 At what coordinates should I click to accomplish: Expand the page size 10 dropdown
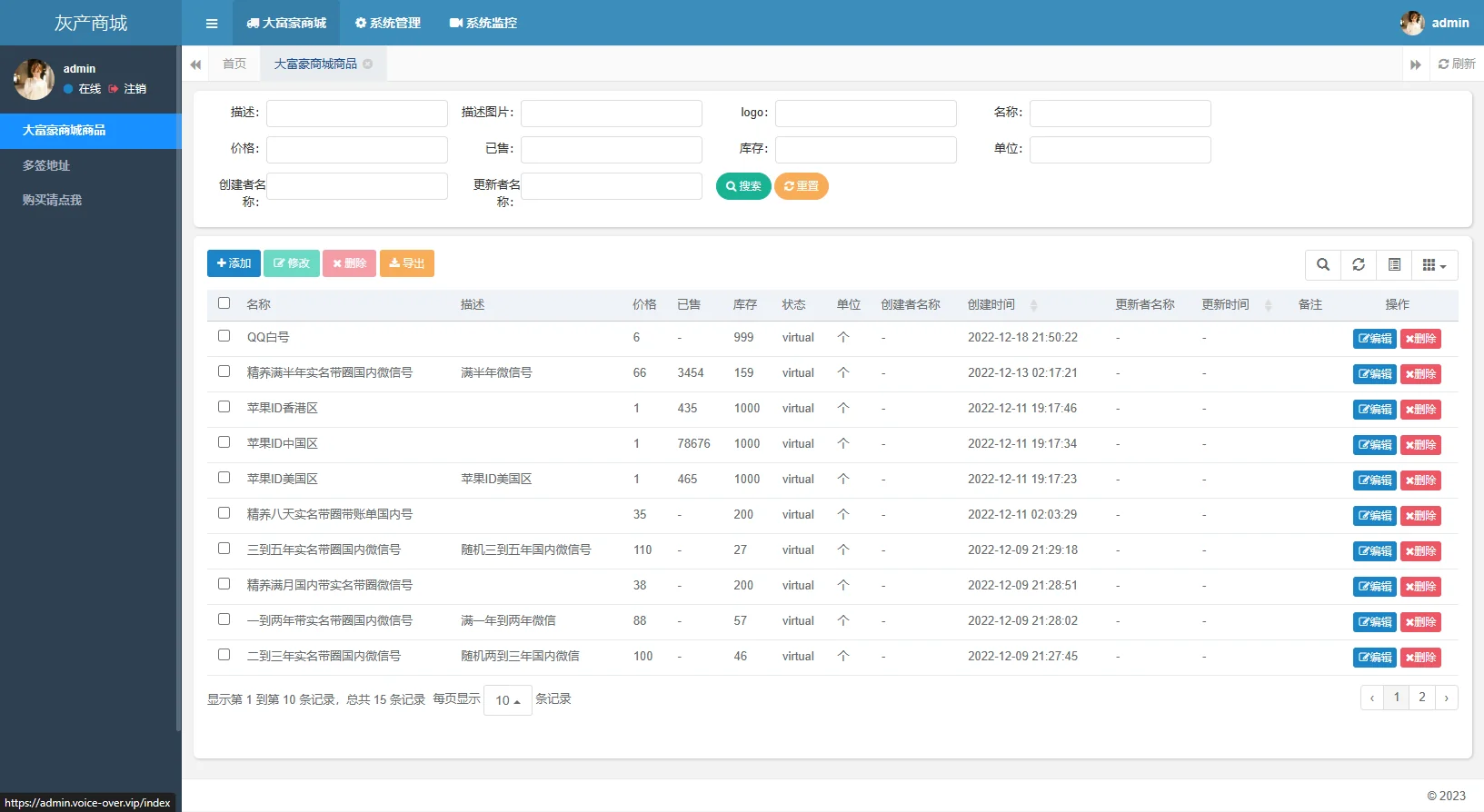click(x=507, y=700)
